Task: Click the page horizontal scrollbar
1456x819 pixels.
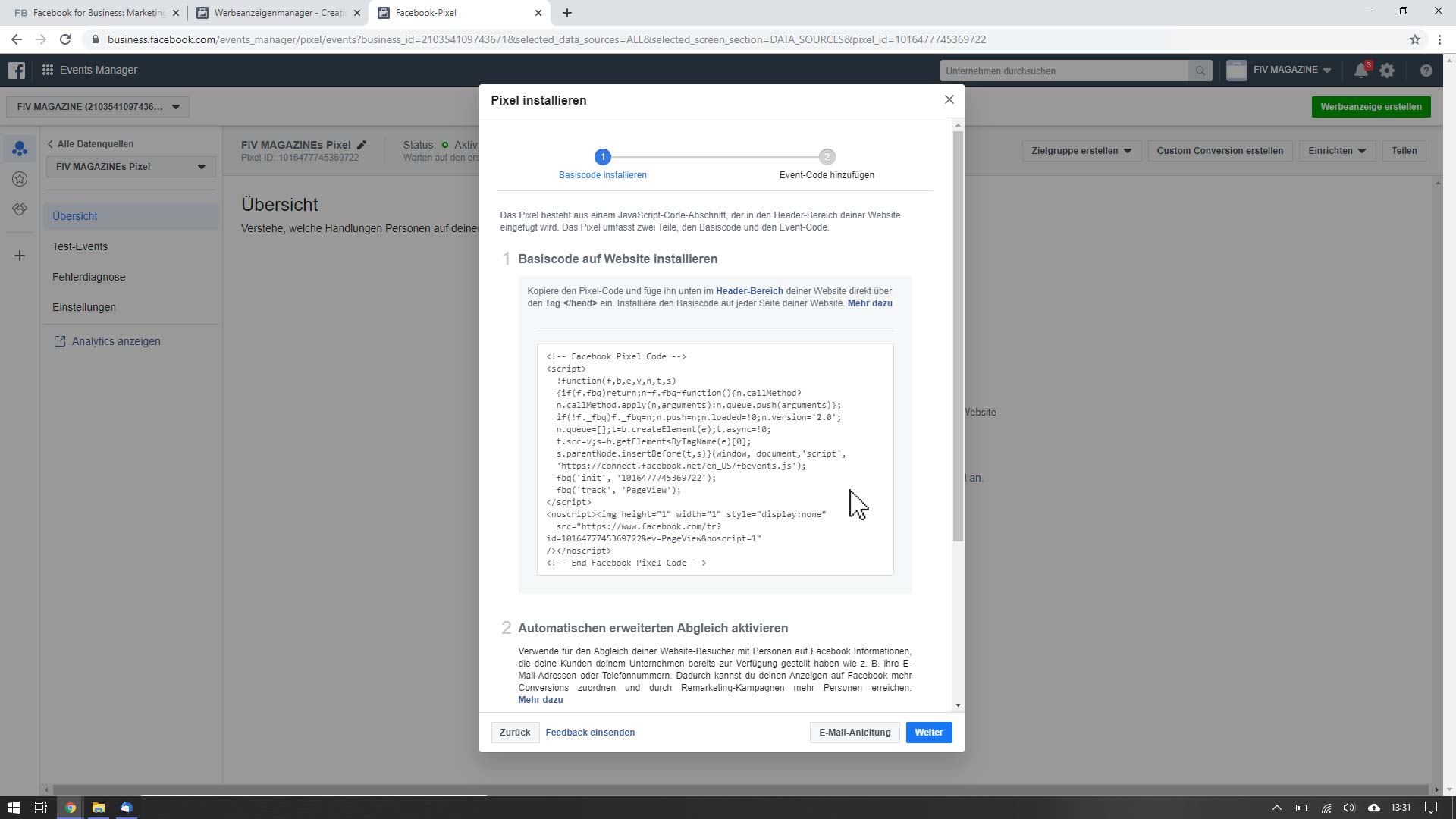Action: pos(739,789)
